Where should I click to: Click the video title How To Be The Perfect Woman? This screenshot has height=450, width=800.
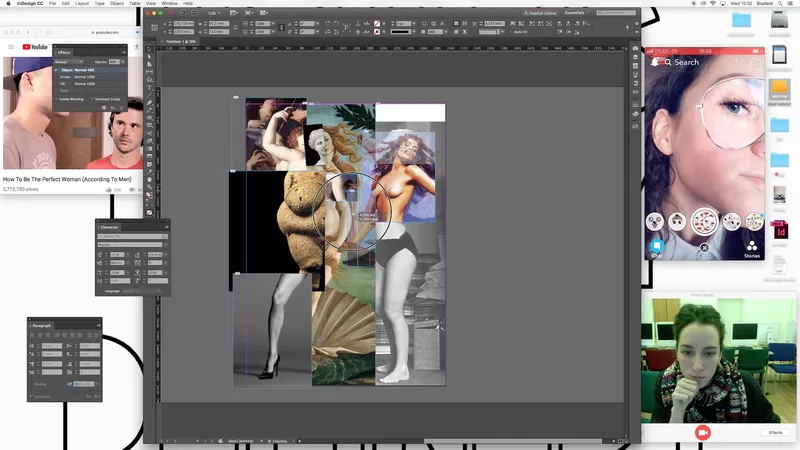tap(67, 179)
